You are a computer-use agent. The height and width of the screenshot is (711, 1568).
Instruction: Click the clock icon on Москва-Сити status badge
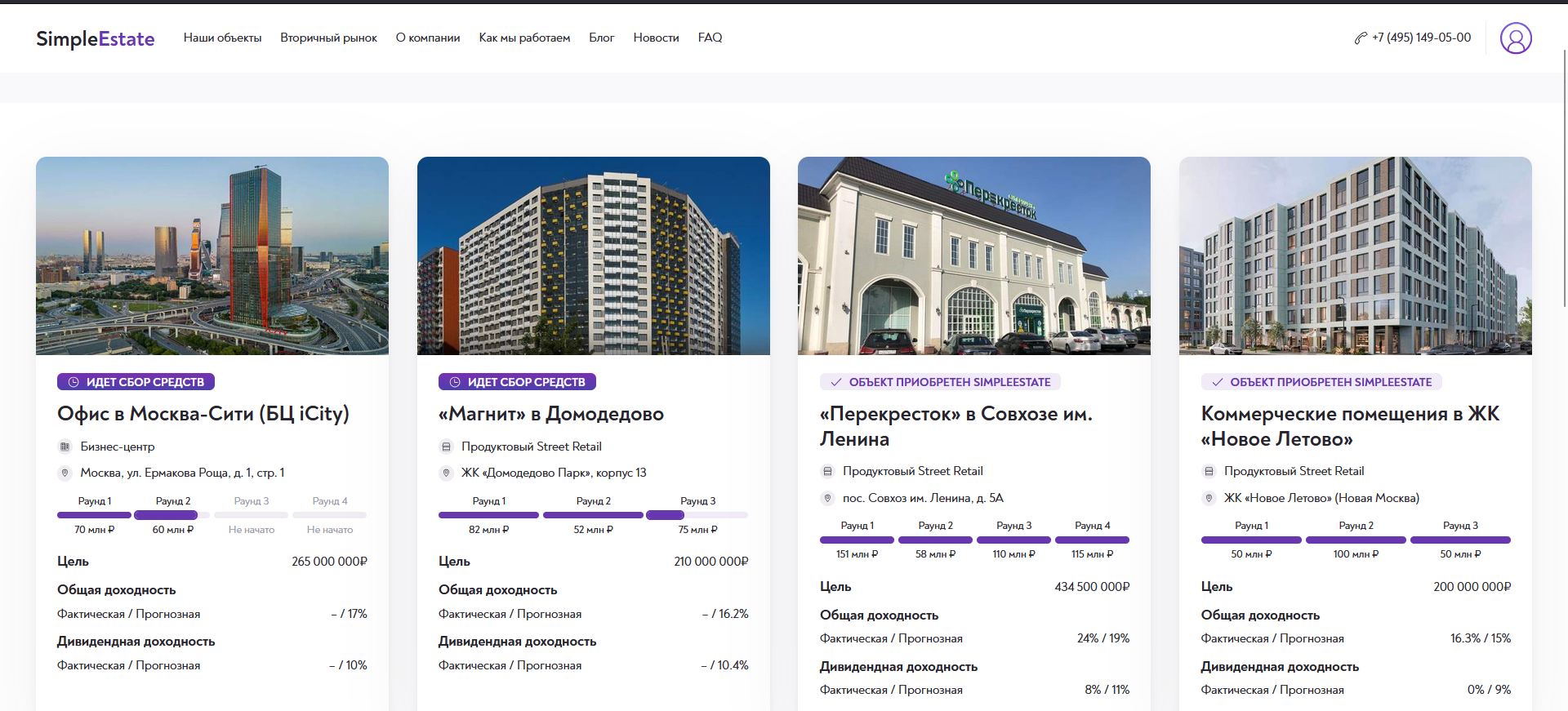73,382
